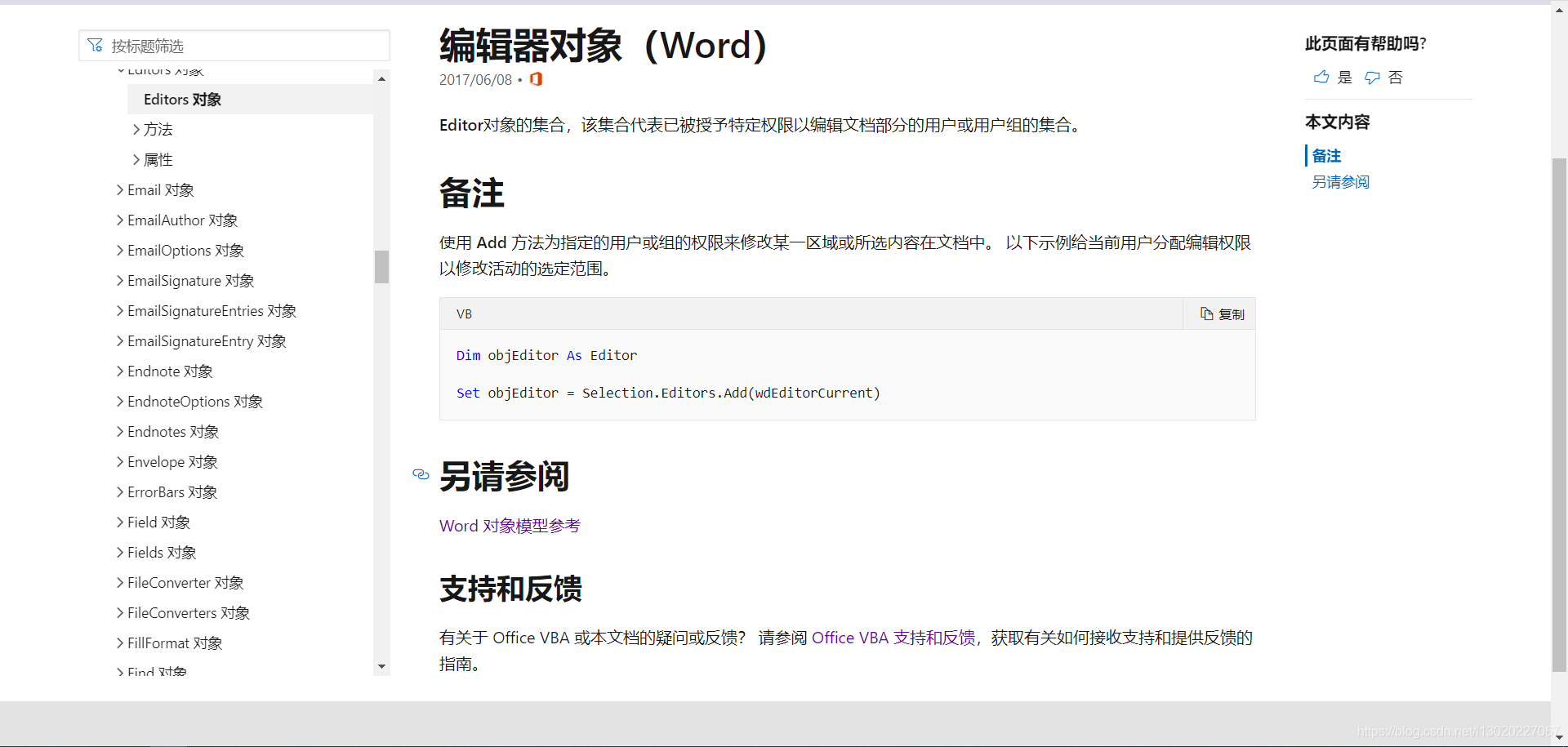
Task: Click the 本文内容 heading
Action: point(1338,122)
